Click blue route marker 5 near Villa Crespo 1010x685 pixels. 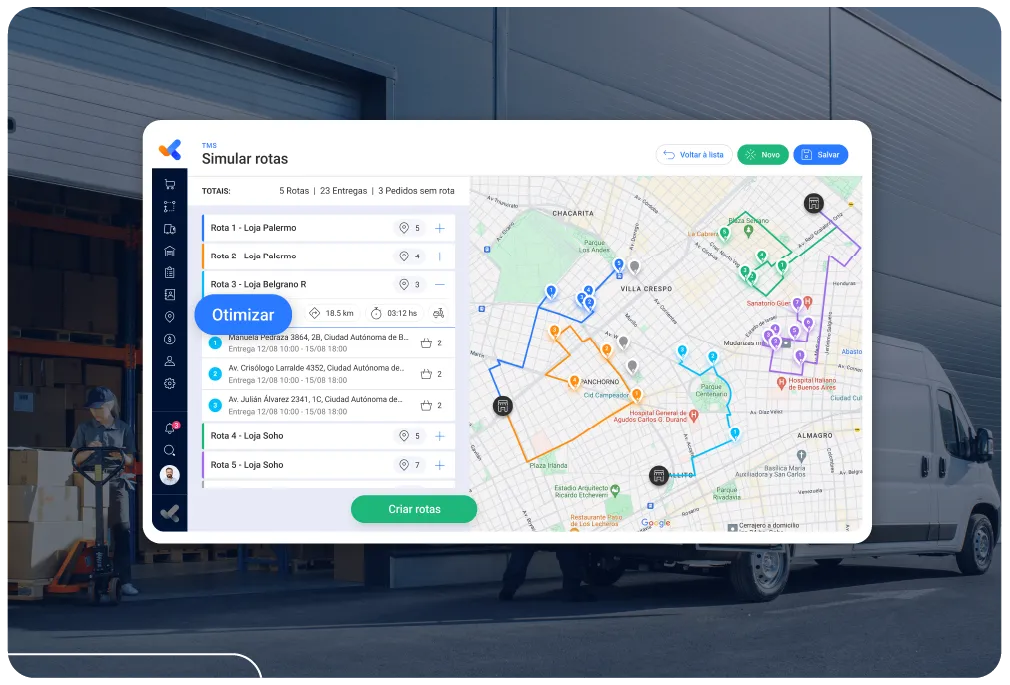(x=618, y=265)
